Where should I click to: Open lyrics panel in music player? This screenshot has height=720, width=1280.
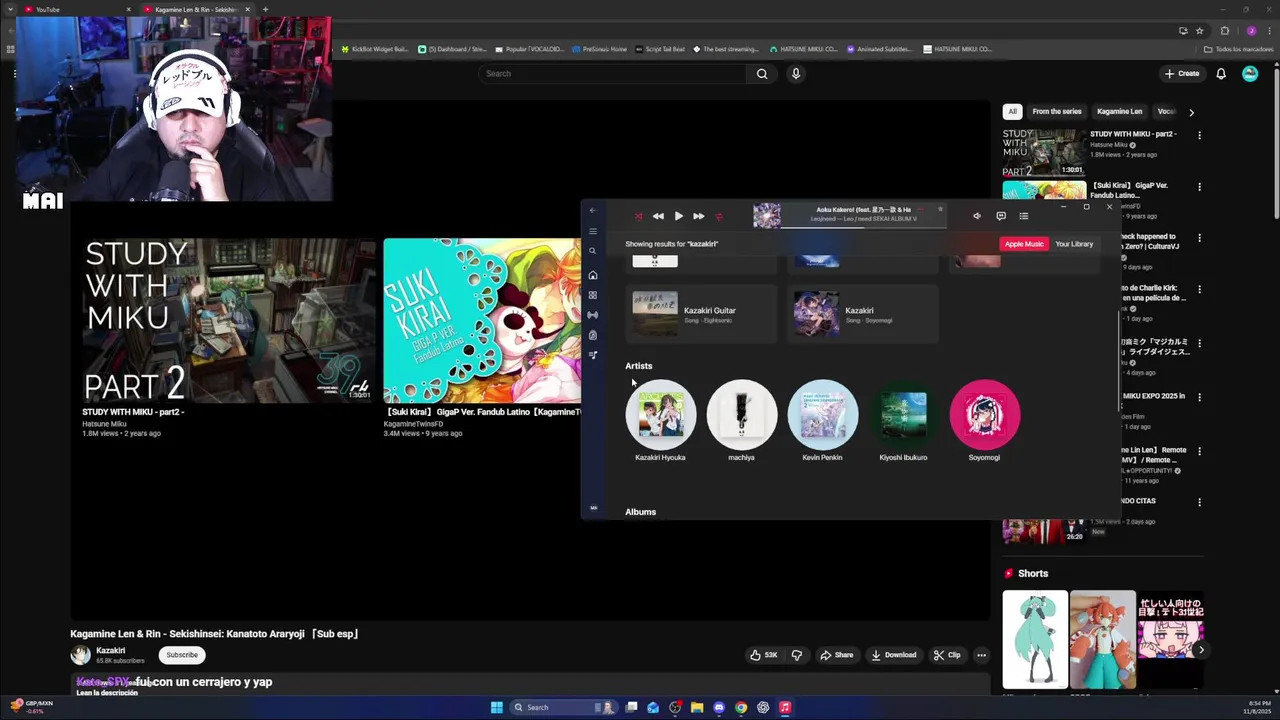(1000, 216)
